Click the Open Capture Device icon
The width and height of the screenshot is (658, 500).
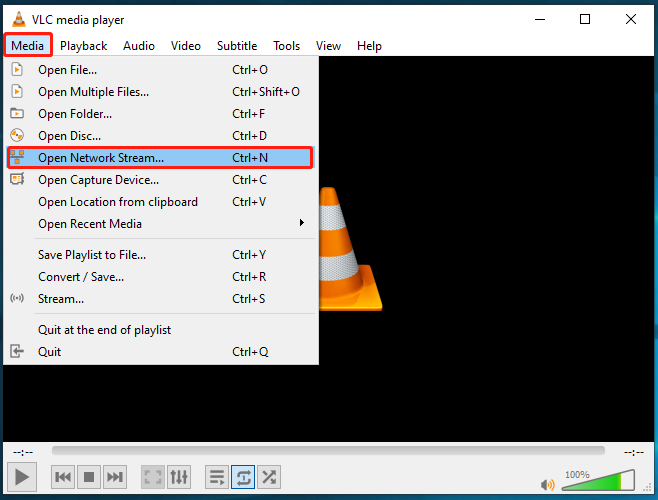[x=17, y=179]
